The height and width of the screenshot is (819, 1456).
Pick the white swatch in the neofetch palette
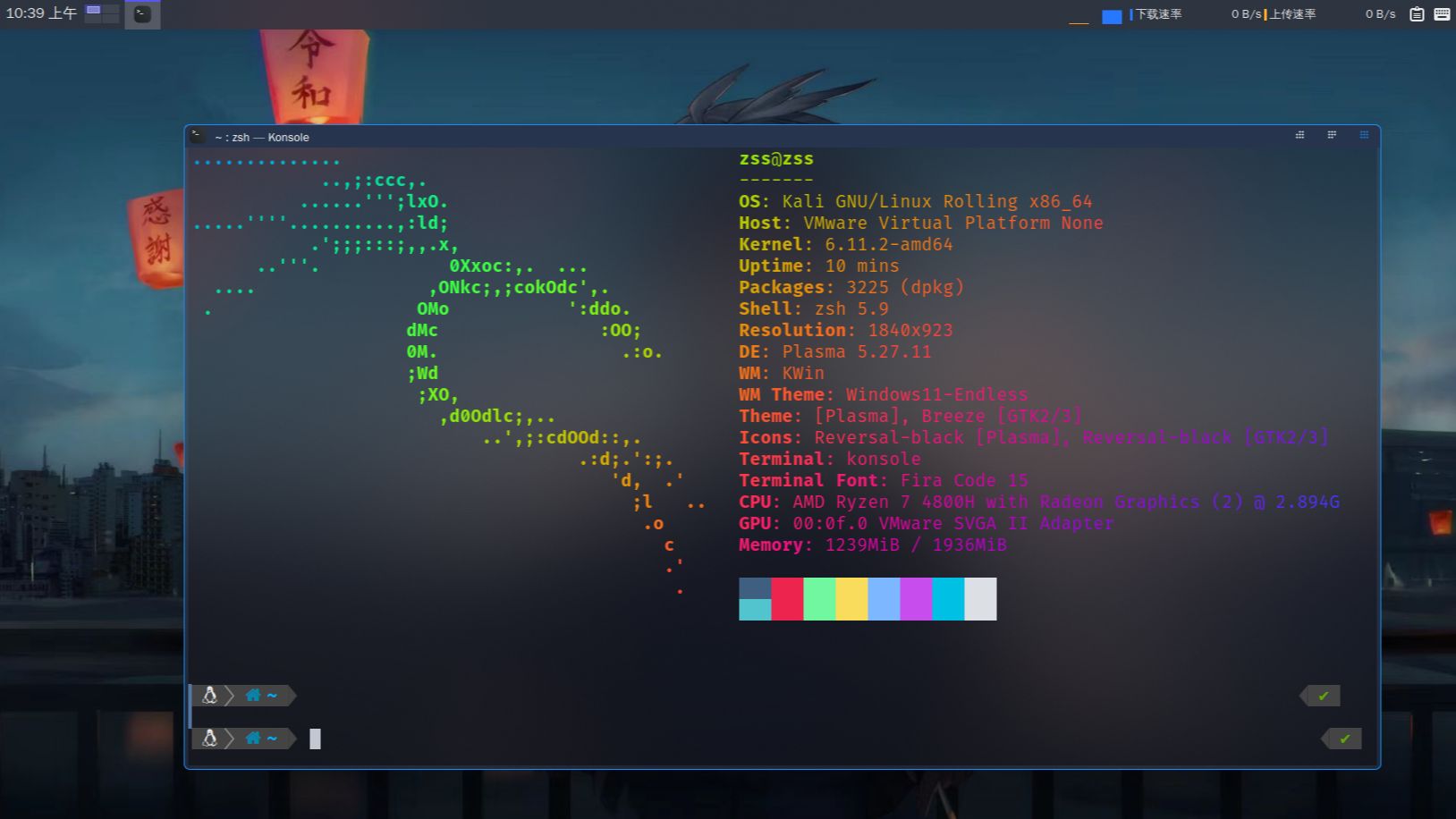click(980, 599)
